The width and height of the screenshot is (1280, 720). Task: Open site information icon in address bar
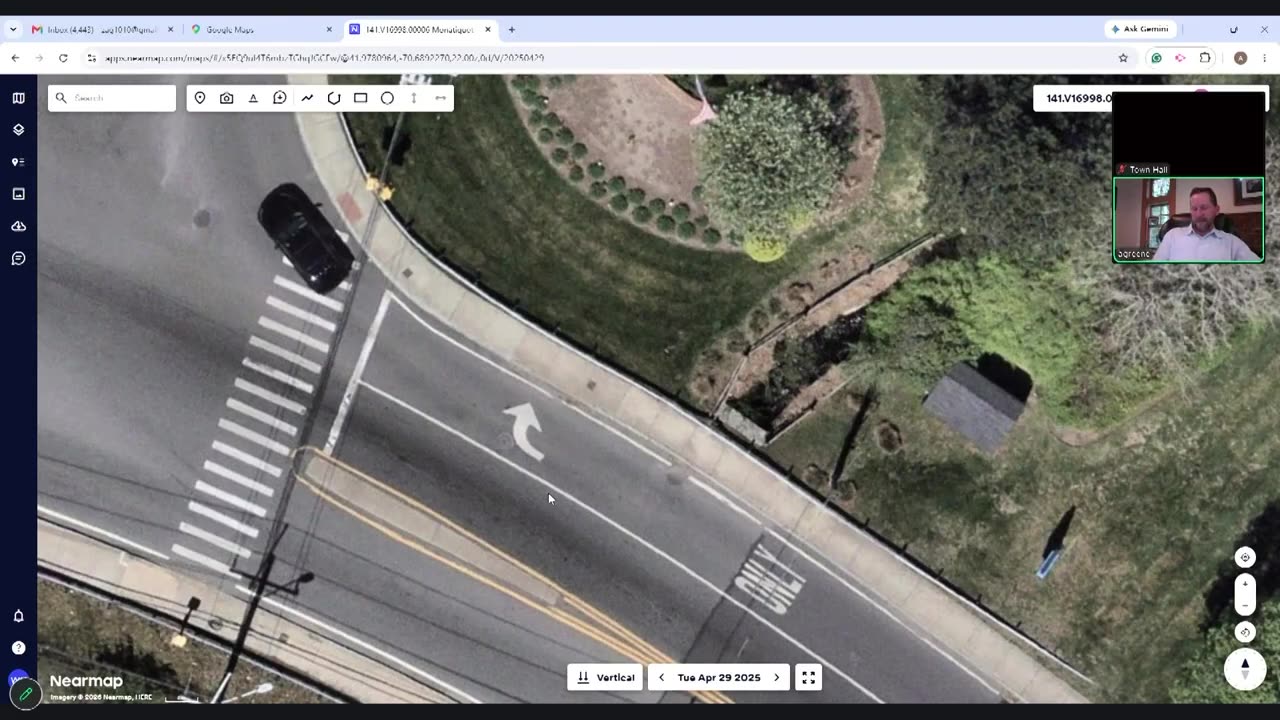[x=92, y=58]
